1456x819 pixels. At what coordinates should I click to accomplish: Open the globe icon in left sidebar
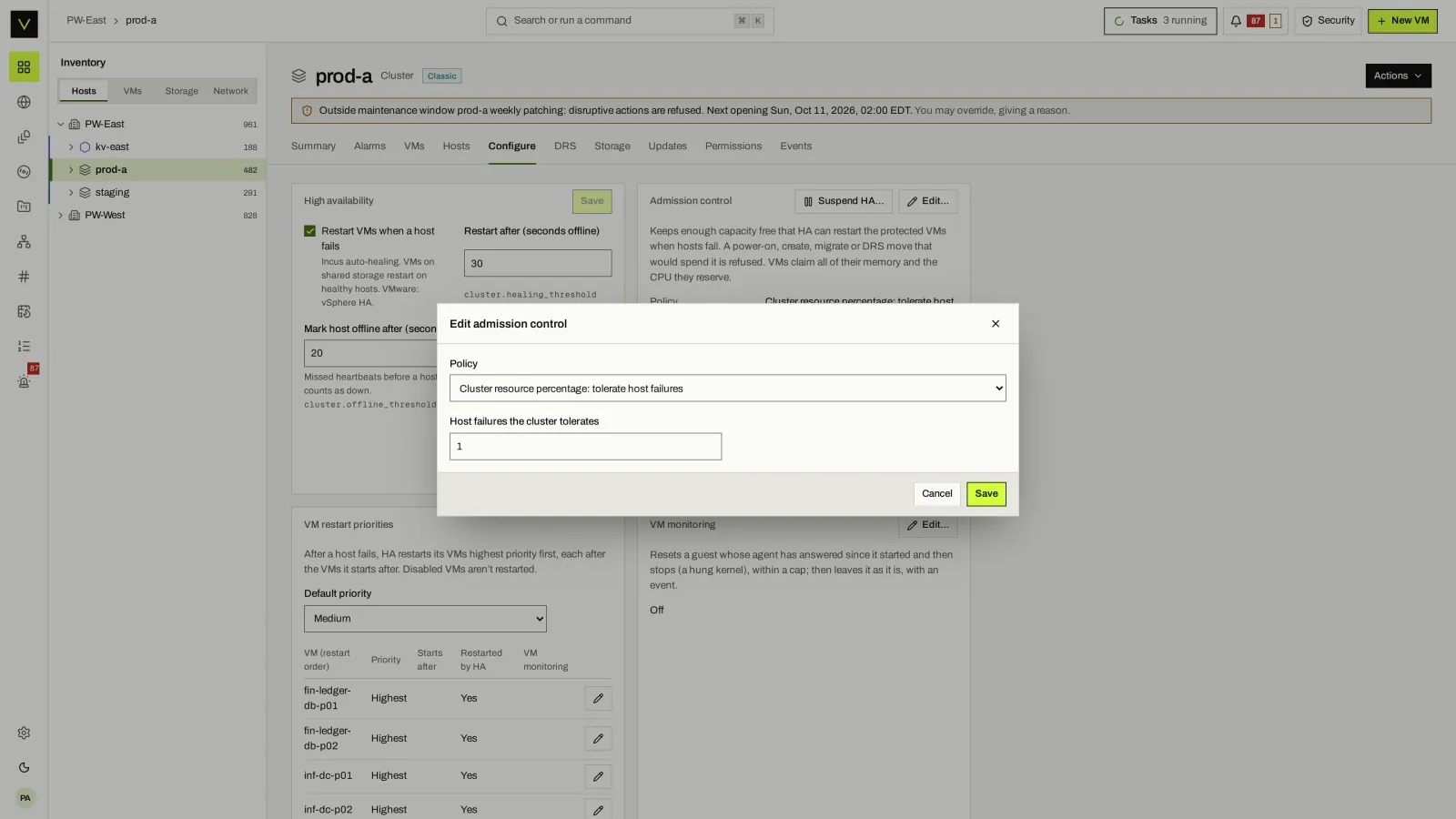(x=24, y=102)
